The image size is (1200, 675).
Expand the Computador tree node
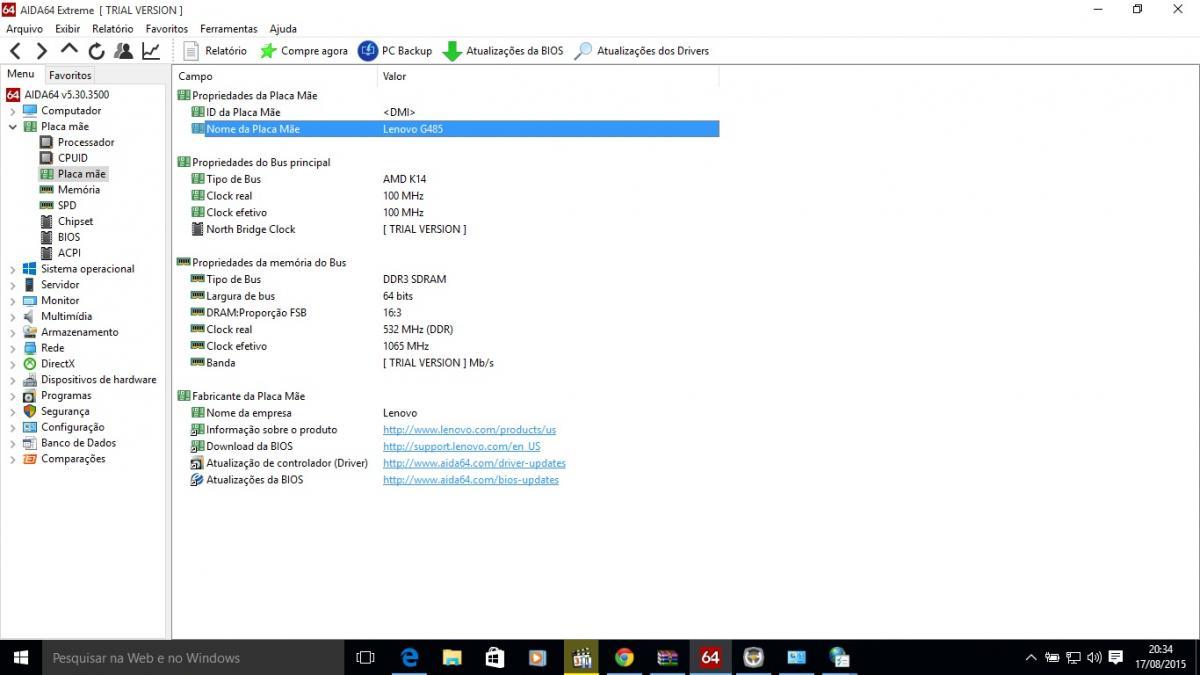tap(12, 111)
